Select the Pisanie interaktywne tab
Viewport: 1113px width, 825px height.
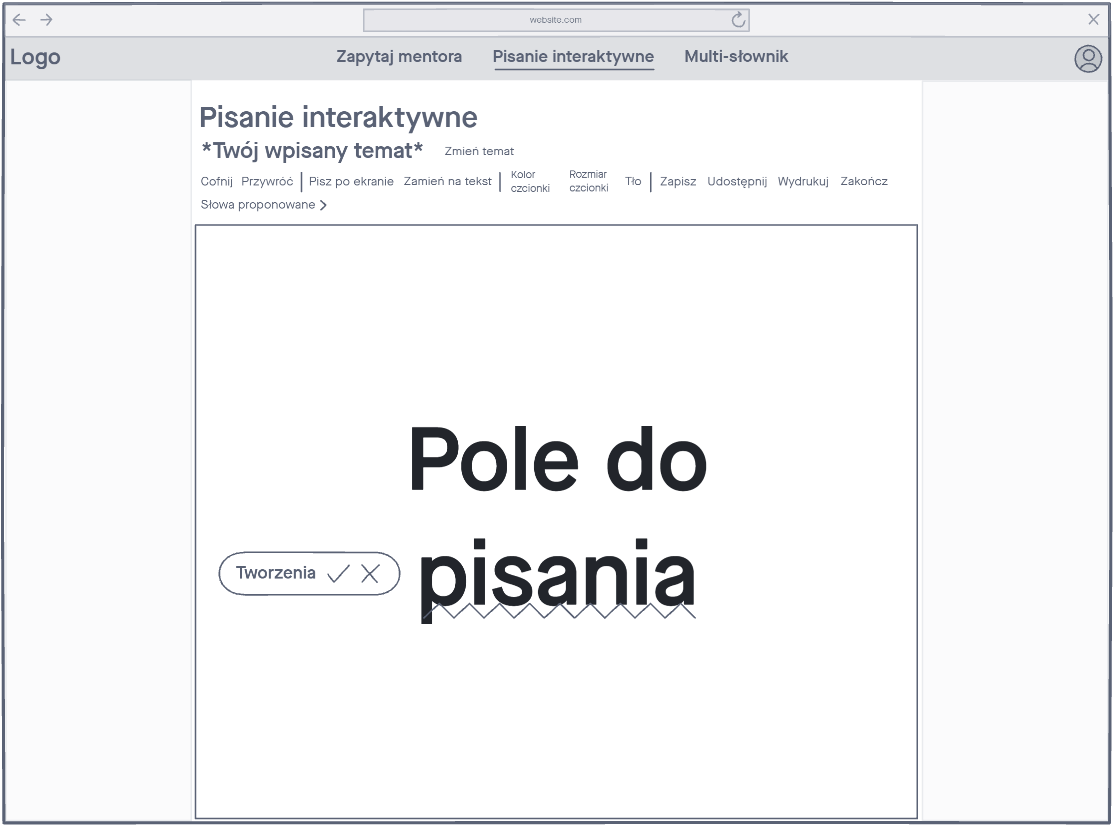point(573,57)
